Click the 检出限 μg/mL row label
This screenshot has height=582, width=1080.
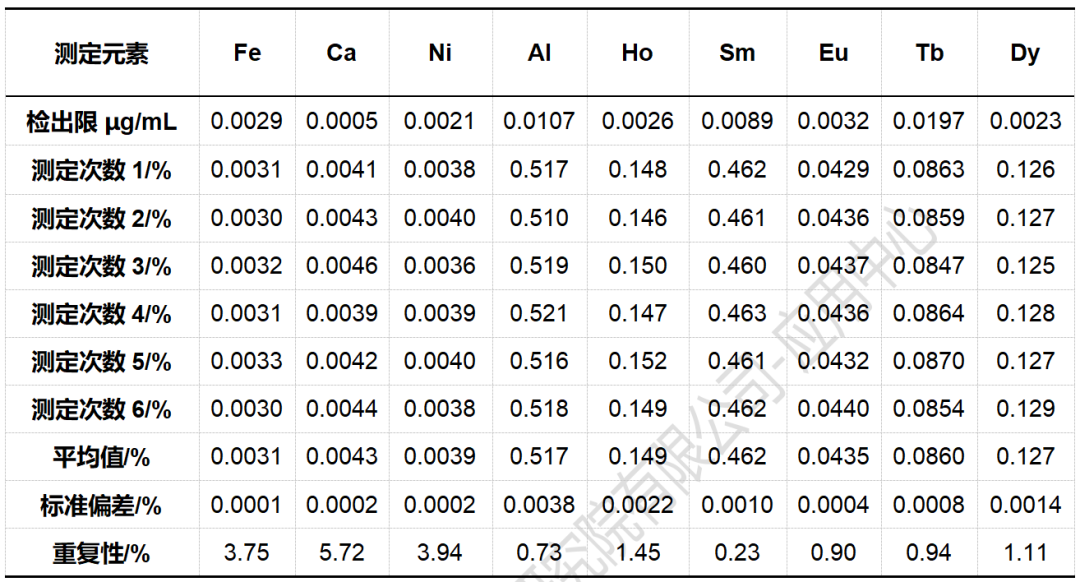(x=101, y=122)
